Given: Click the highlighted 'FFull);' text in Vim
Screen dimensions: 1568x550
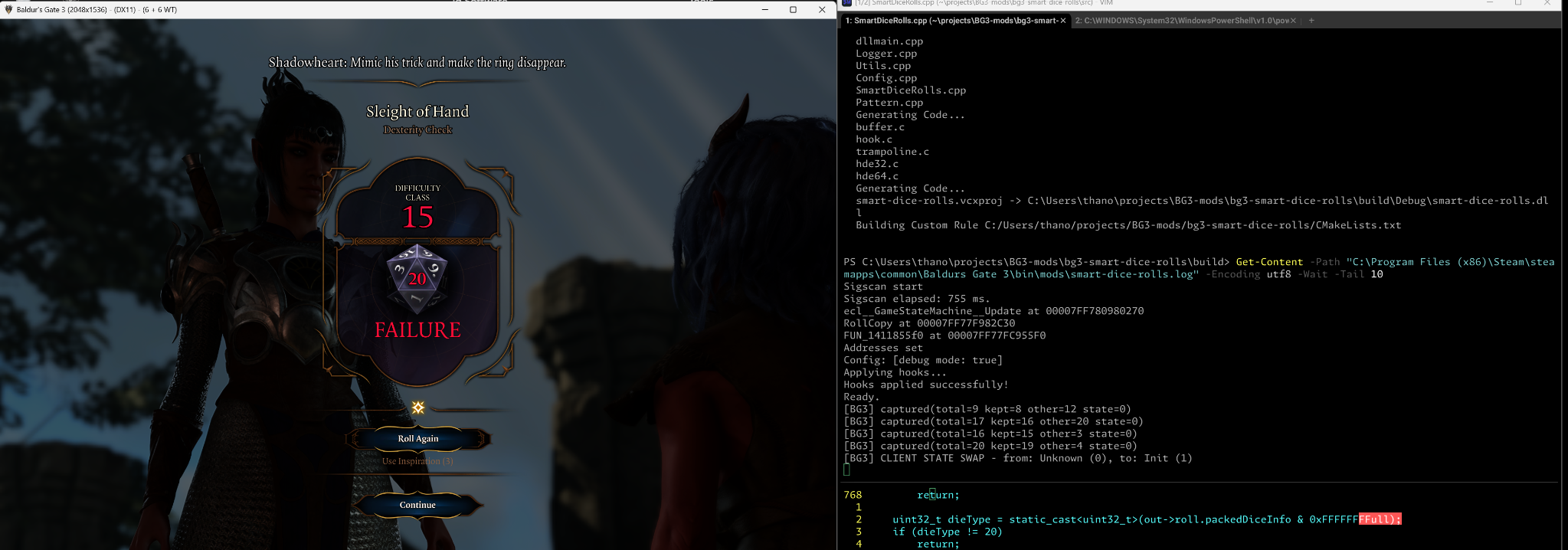Looking at the screenshot, I should pyautogui.click(x=1380, y=519).
